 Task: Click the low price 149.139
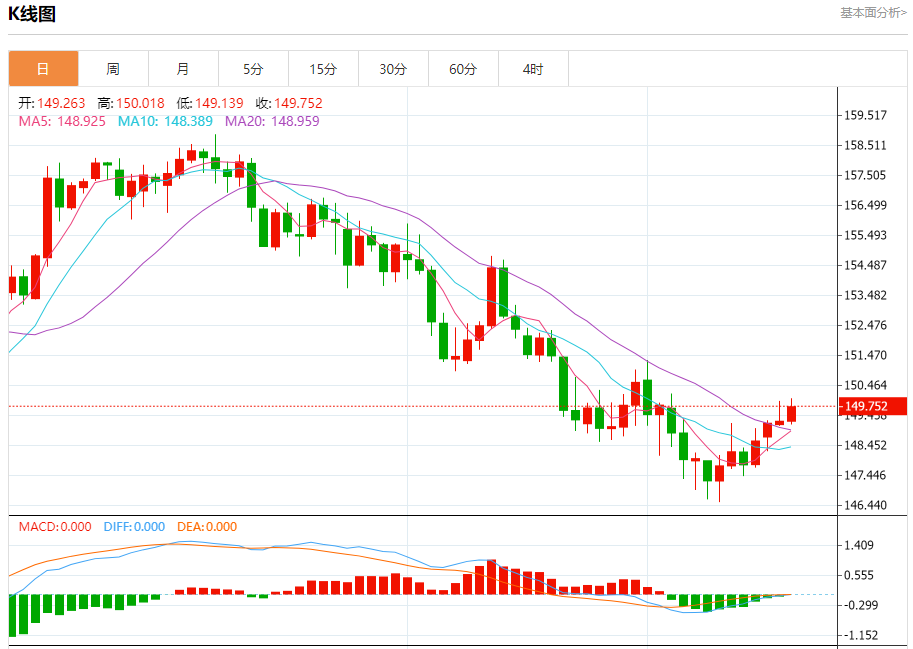tap(219, 103)
